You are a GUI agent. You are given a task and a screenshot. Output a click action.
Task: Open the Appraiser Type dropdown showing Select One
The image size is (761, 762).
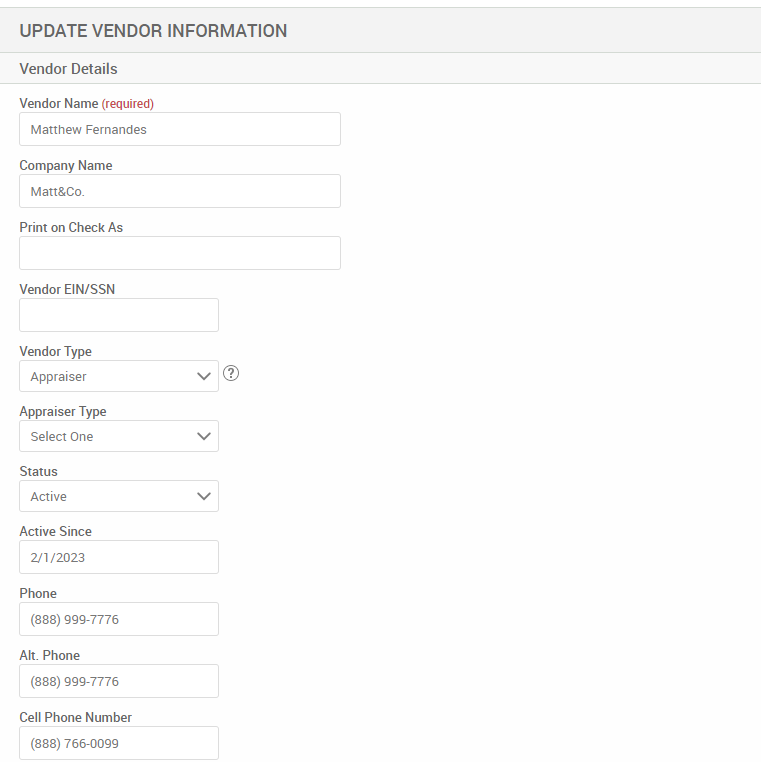pyautogui.click(x=119, y=436)
